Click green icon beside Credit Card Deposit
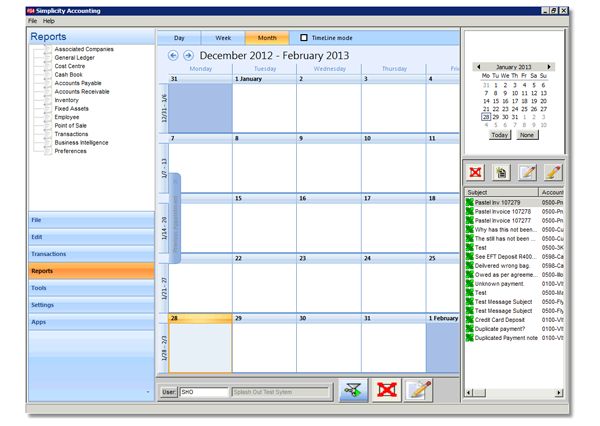The image size is (600, 426). point(470,320)
